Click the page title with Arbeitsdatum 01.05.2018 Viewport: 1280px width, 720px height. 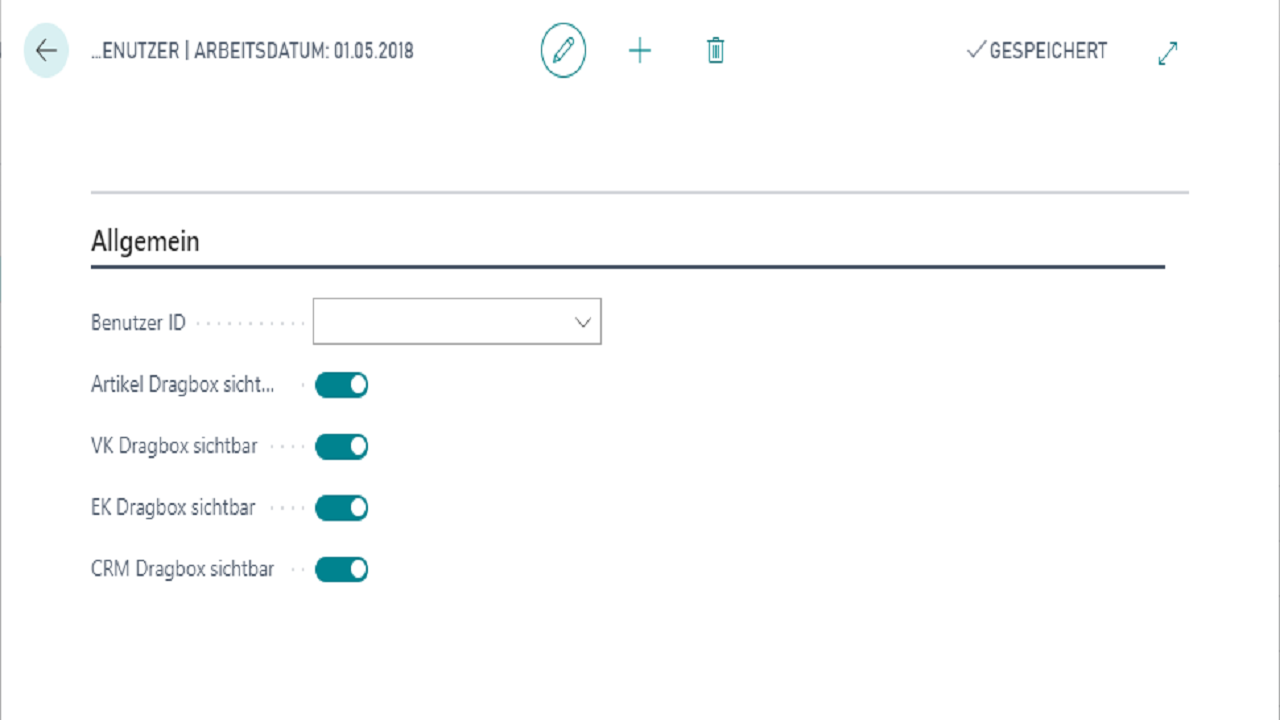pyautogui.click(x=252, y=51)
